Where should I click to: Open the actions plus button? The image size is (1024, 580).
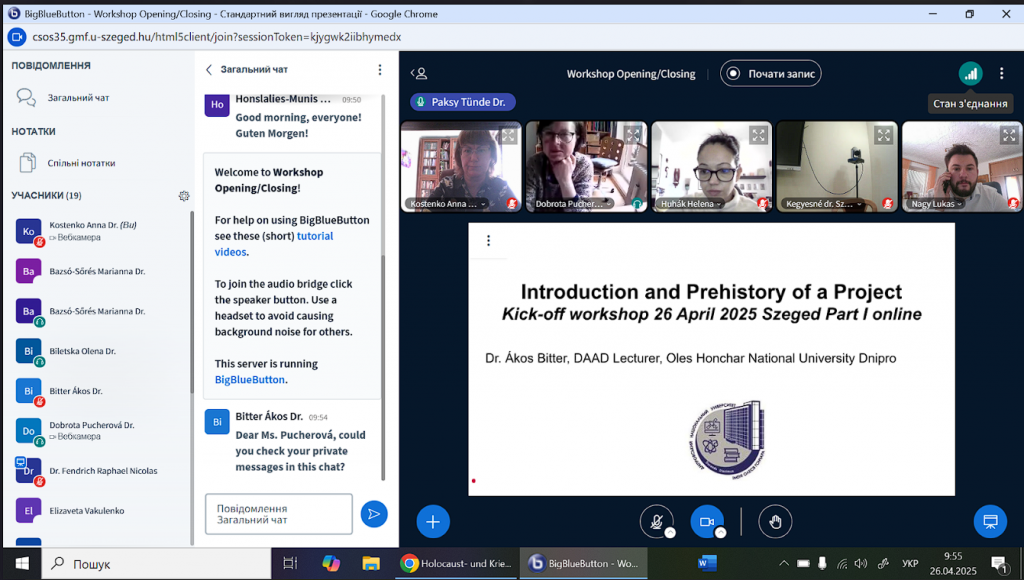coord(433,521)
